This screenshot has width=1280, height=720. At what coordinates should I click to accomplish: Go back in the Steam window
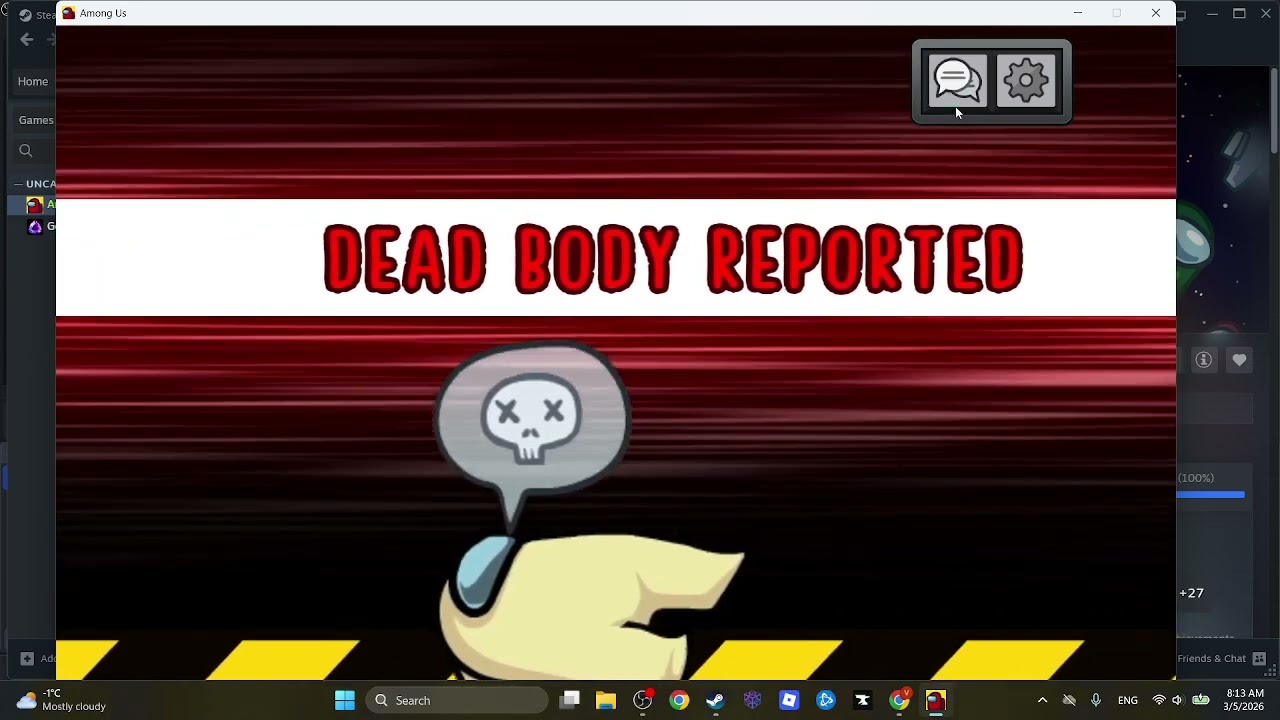pyautogui.click(x=27, y=39)
